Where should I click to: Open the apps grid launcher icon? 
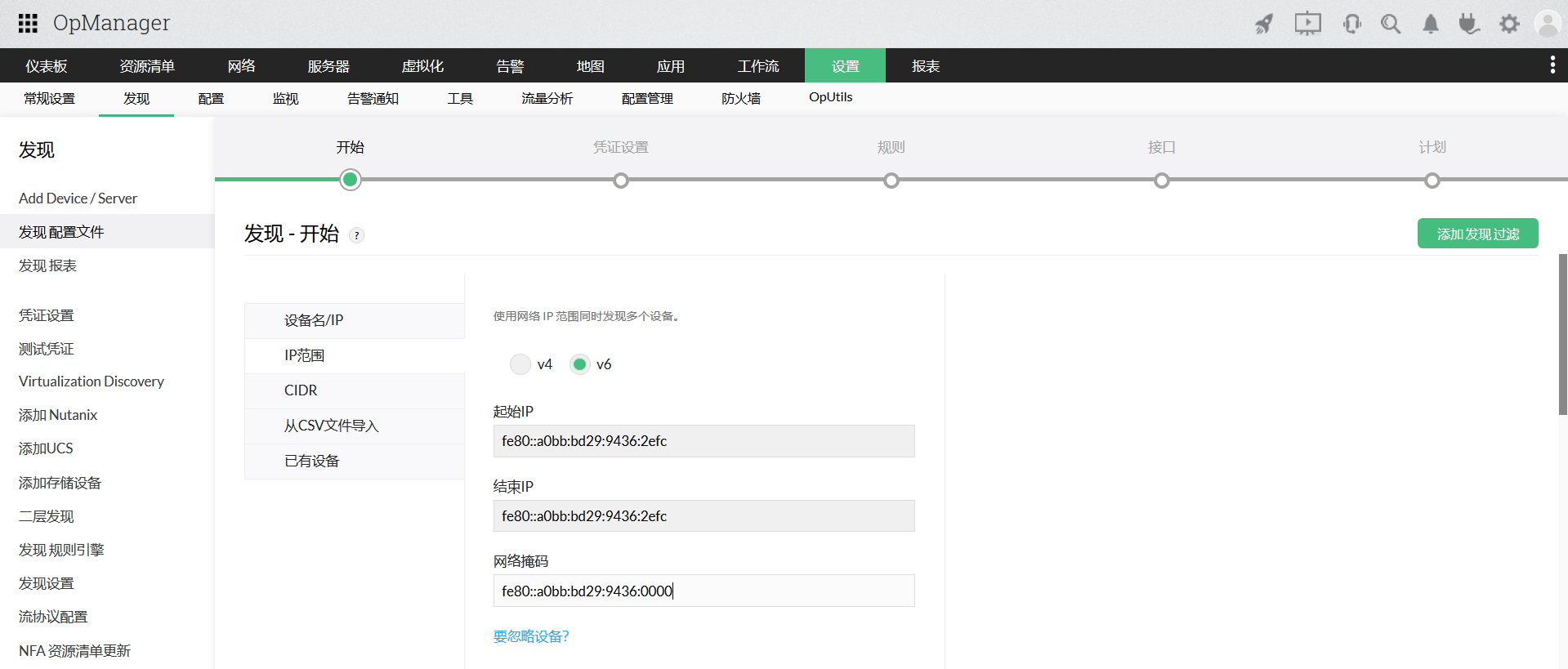[x=28, y=23]
